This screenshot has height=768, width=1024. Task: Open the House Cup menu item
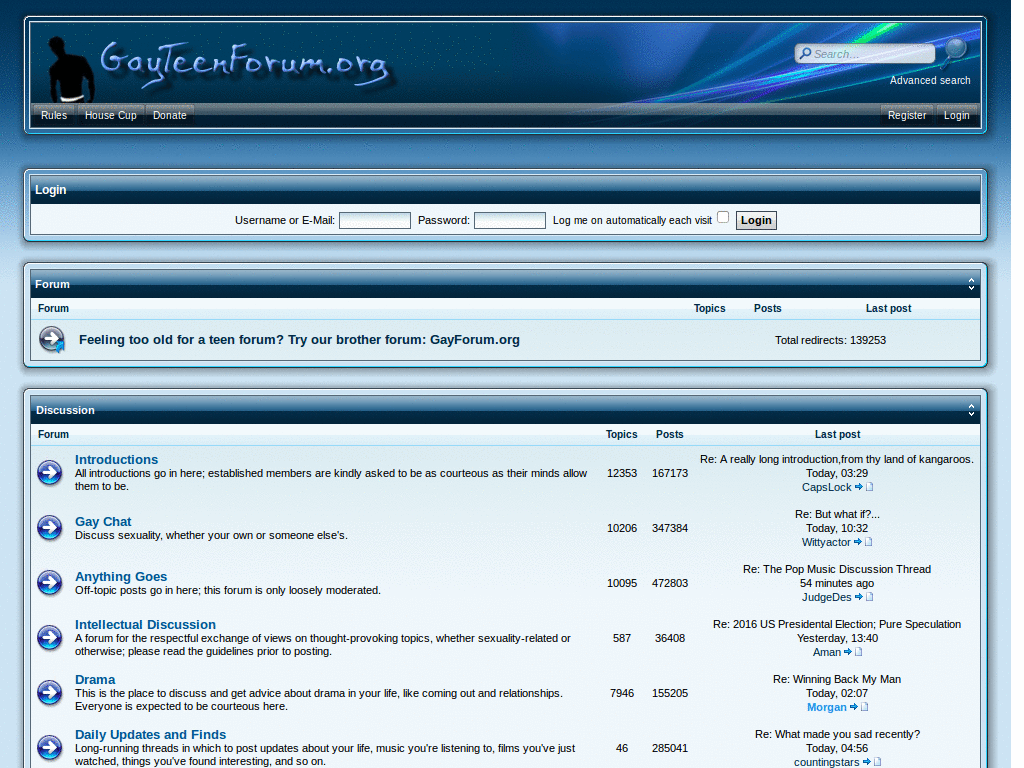tap(110, 115)
